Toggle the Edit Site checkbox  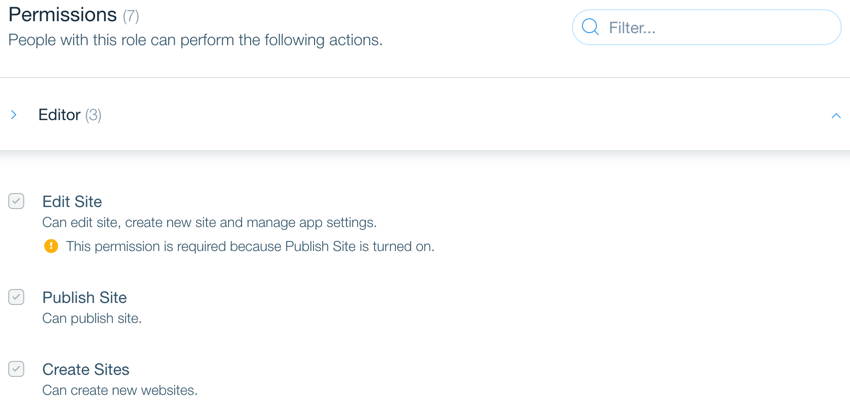click(x=16, y=202)
